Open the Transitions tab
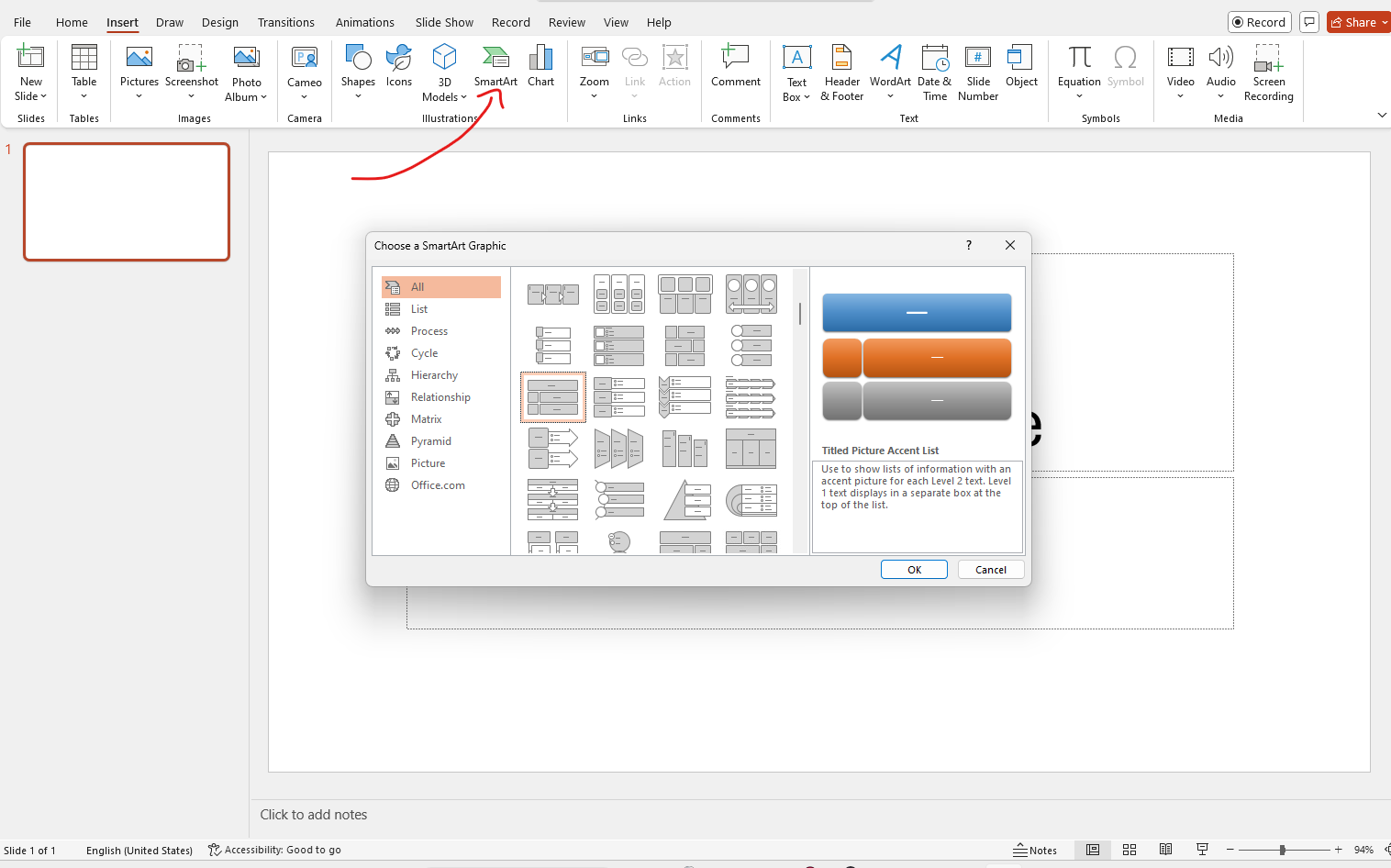 click(285, 22)
